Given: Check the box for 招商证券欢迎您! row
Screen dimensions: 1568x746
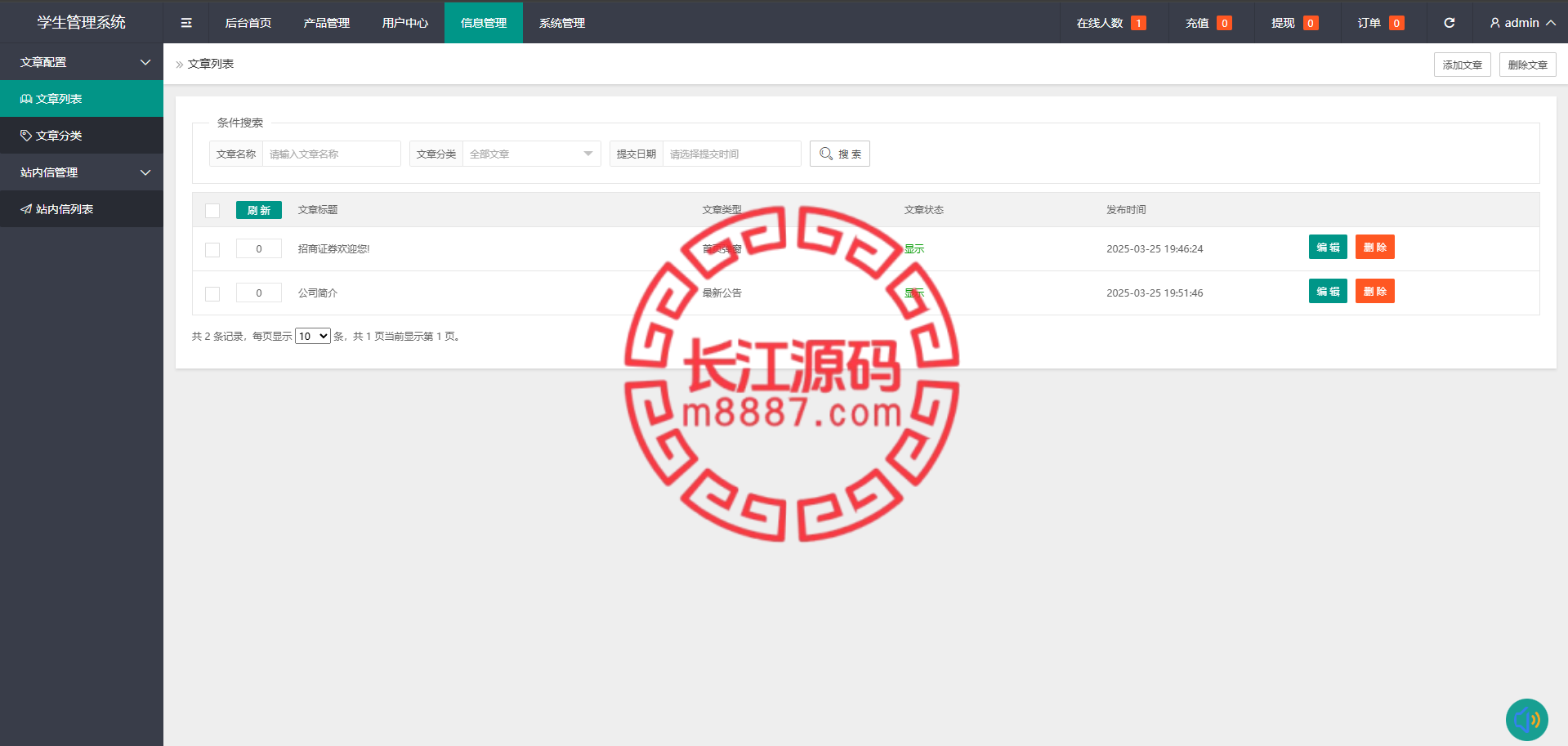Looking at the screenshot, I should tap(212, 250).
